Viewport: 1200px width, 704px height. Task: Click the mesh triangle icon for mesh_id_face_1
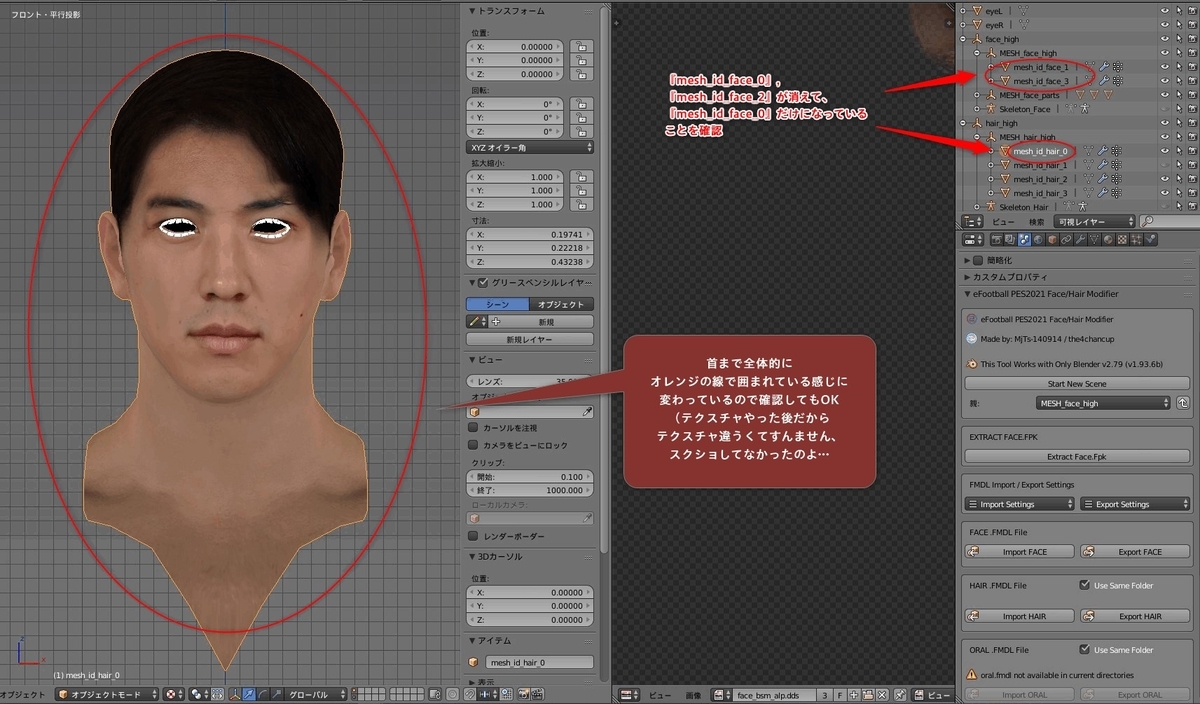[x=1006, y=67]
